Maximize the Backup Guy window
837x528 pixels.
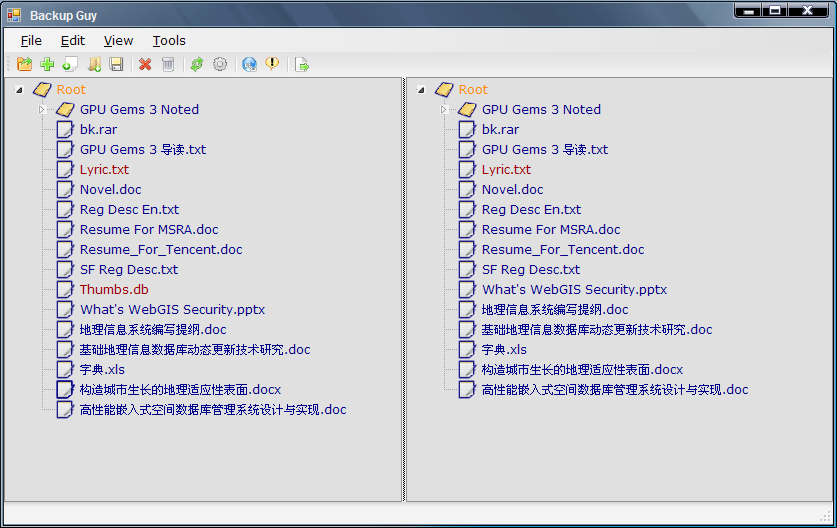click(775, 11)
